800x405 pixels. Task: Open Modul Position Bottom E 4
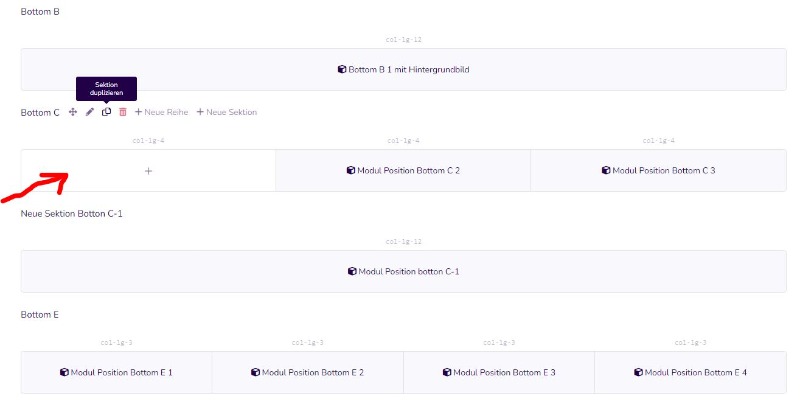690,372
